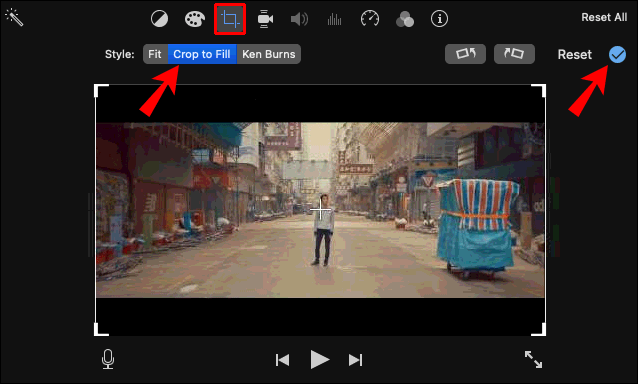Open the clip information icon
The image size is (638, 384).
(x=439, y=19)
